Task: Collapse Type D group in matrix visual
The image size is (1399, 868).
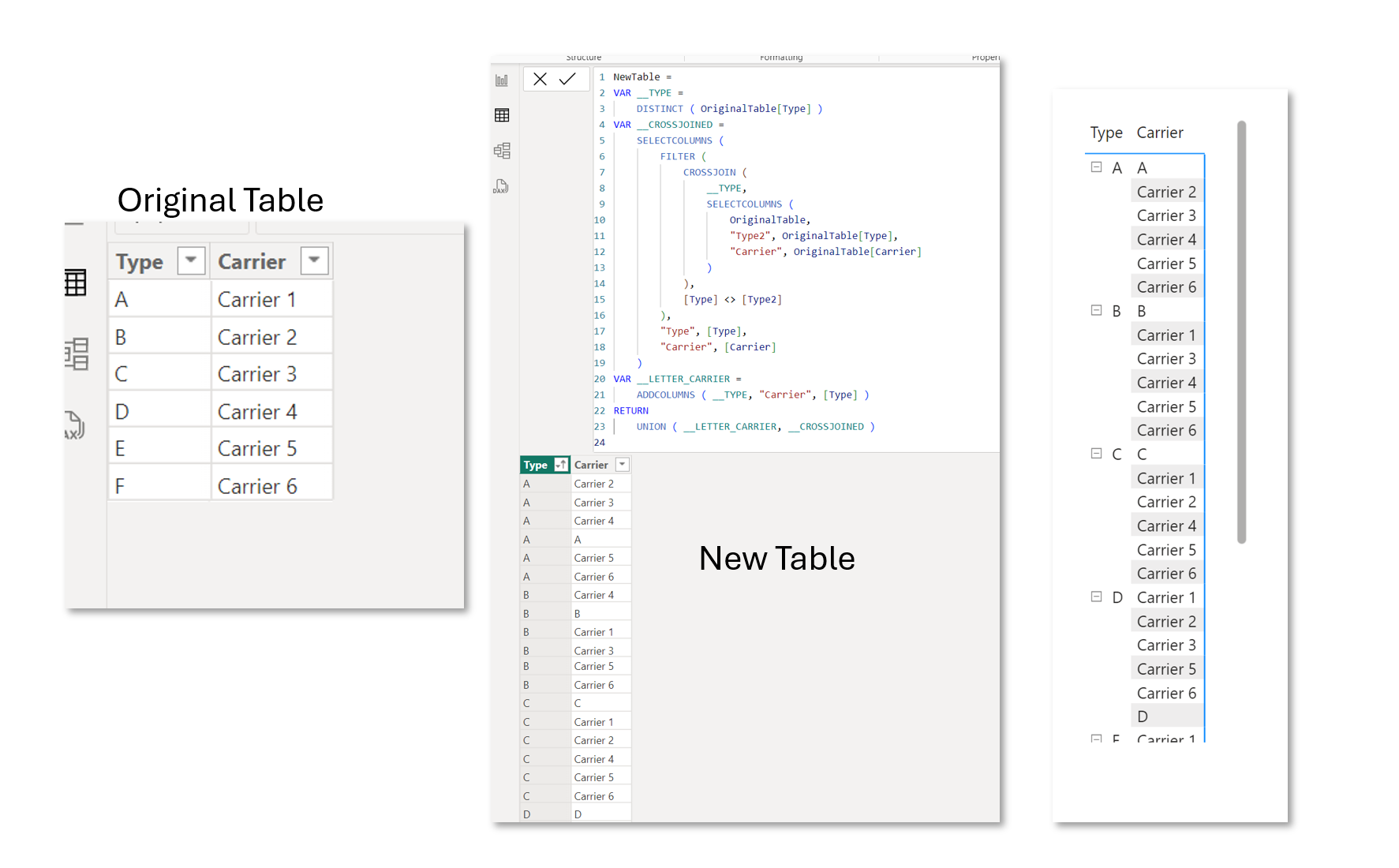Action: [1096, 597]
